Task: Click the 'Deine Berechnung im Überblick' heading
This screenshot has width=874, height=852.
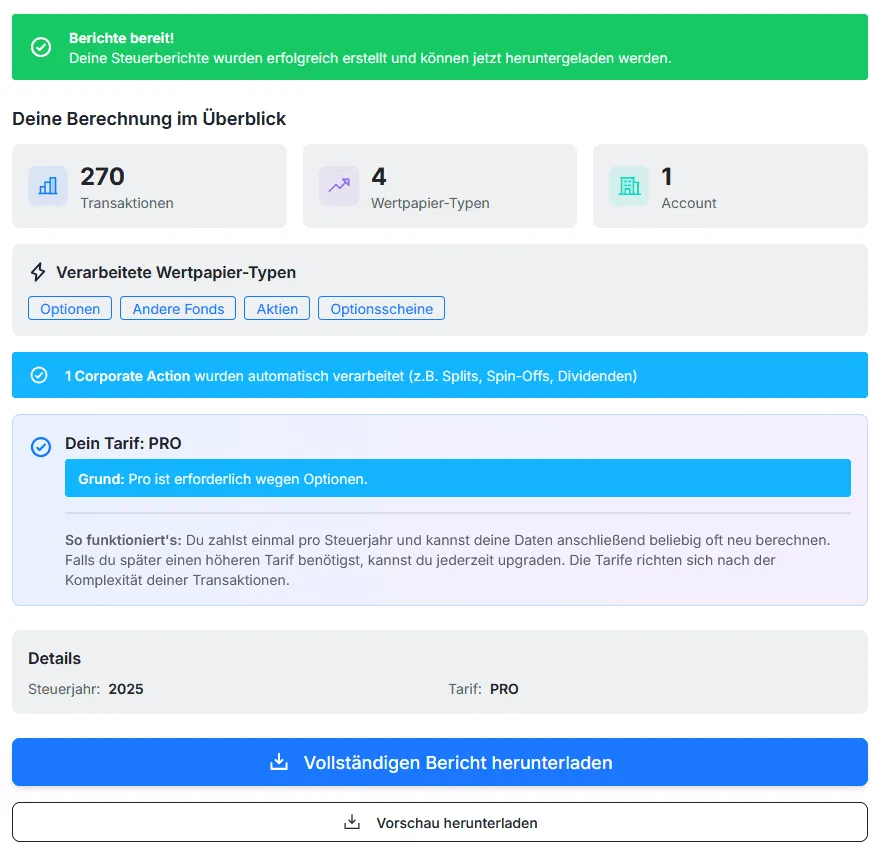Action: tap(149, 119)
